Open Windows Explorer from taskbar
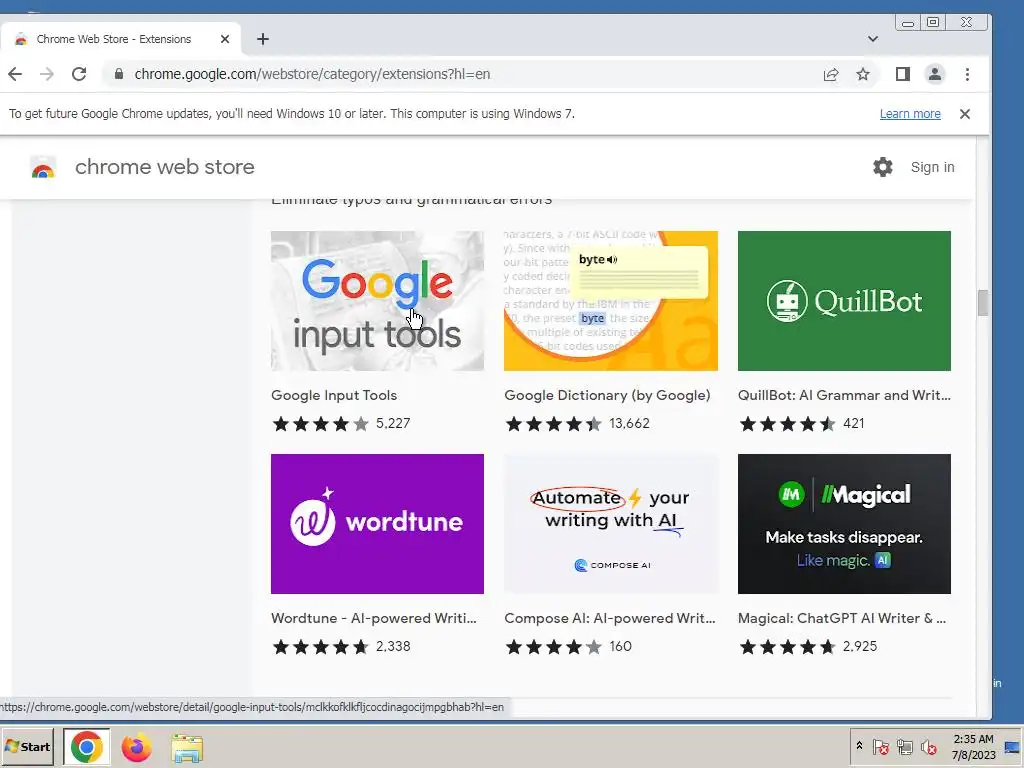This screenshot has height=768, width=1024. click(x=187, y=748)
